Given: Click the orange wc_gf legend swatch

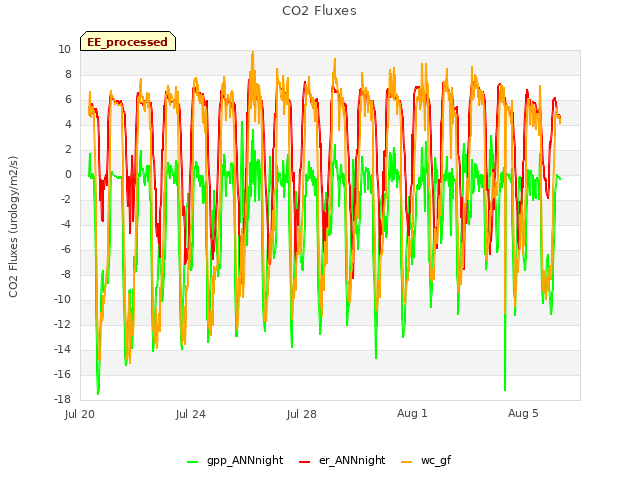Looking at the screenshot, I should pos(407,462).
